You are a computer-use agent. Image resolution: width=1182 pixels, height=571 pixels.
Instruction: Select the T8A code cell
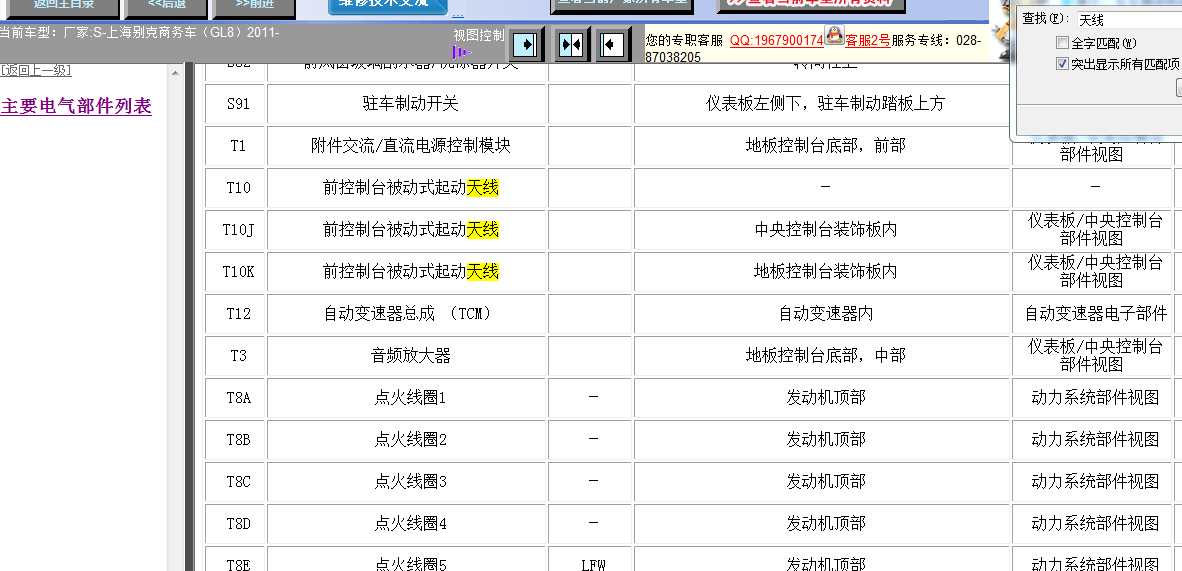click(x=237, y=398)
